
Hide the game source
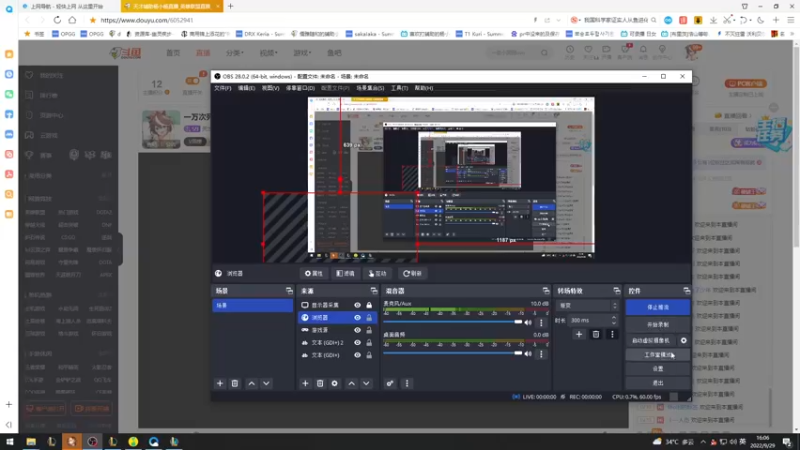[357, 330]
